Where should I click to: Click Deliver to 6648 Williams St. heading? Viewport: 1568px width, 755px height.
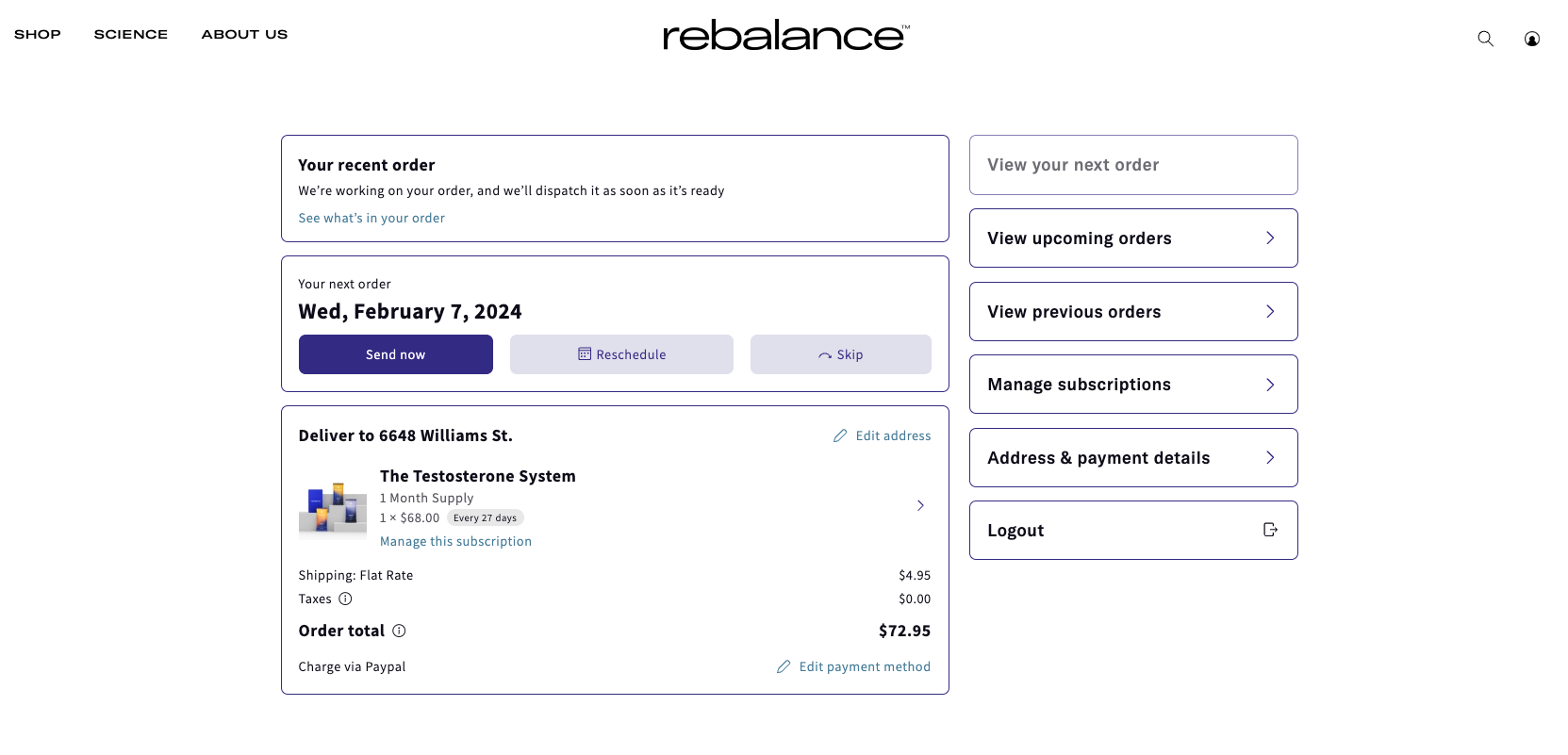(405, 435)
